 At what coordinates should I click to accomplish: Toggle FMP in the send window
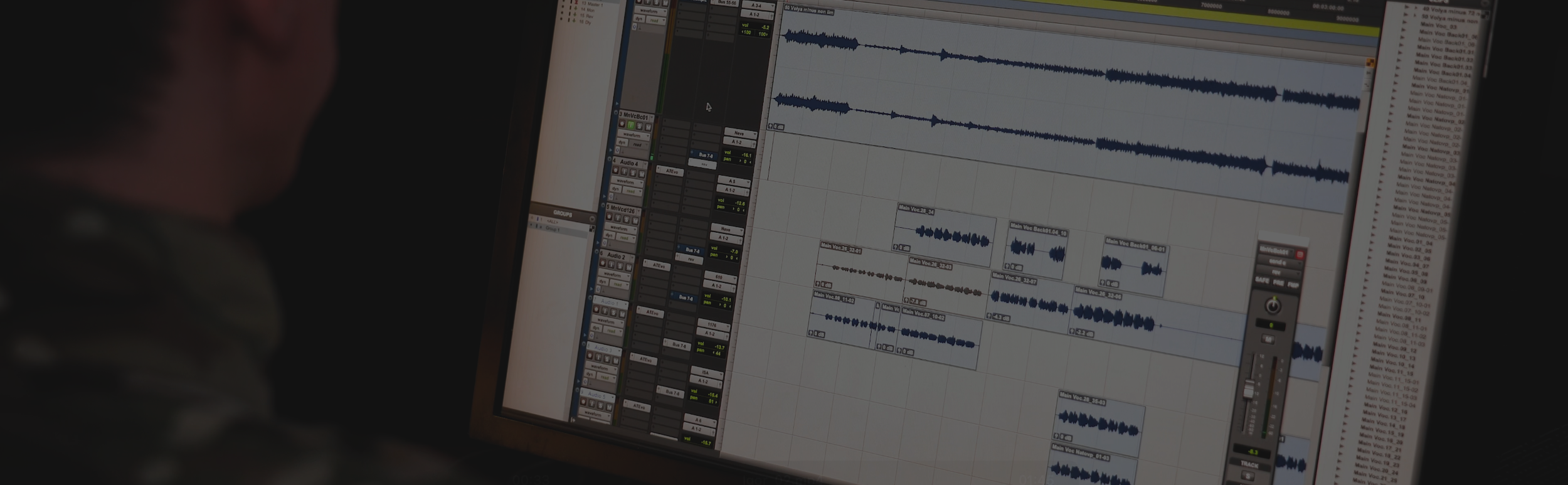tap(1293, 285)
